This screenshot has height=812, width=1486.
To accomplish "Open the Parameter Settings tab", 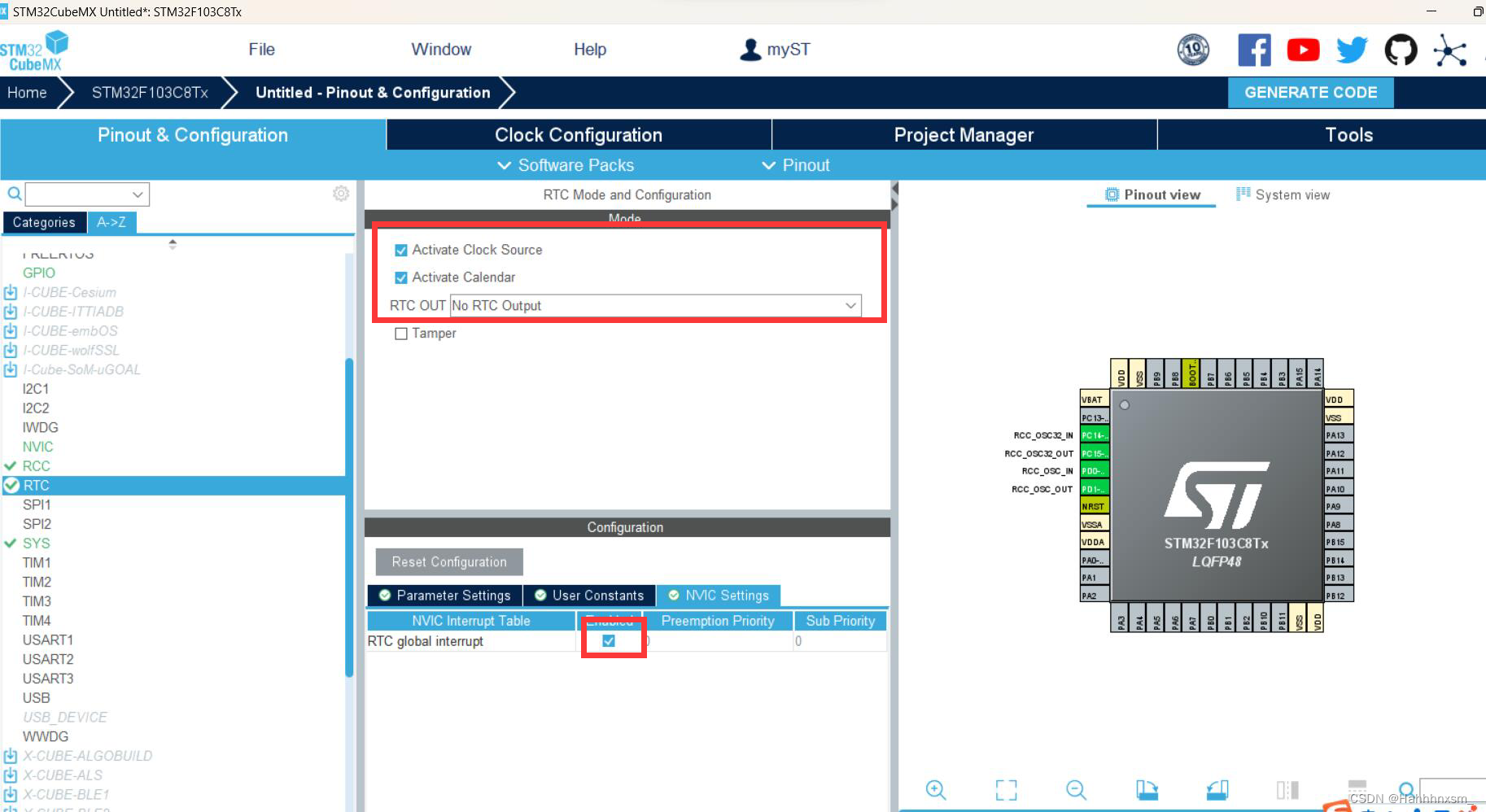I will 445,596.
